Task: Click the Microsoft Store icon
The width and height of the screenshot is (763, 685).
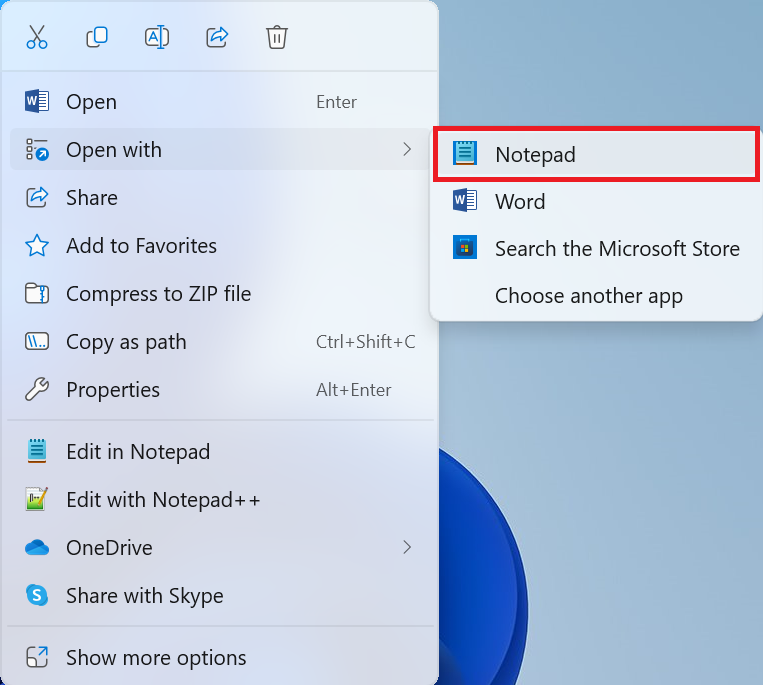Action: (x=465, y=247)
